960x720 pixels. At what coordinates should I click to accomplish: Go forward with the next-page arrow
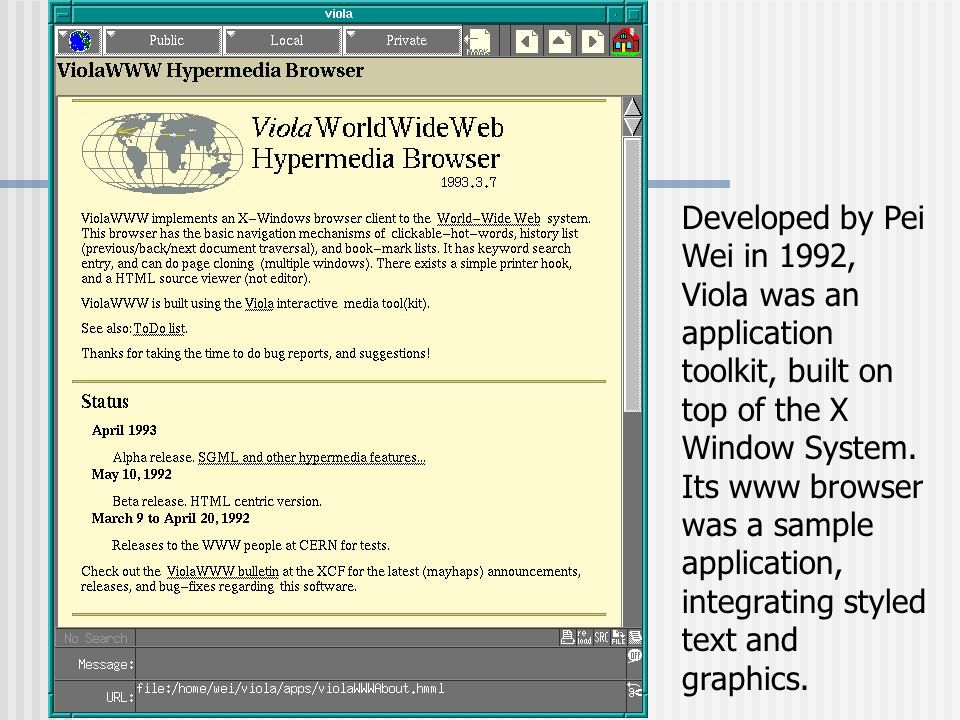pyautogui.click(x=592, y=42)
